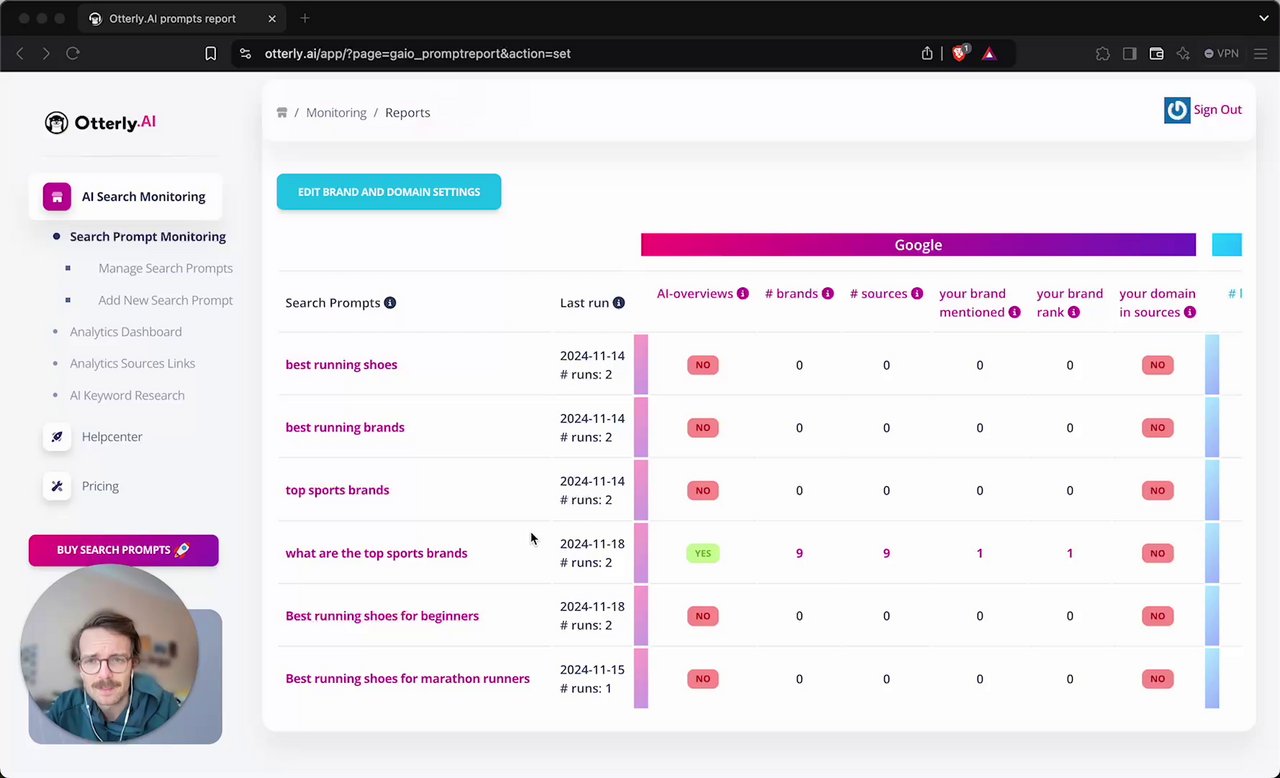Image resolution: width=1280 pixels, height=778 pixels.
Task: Select Search Prompt Monitoring
Action: pos(148,237)
